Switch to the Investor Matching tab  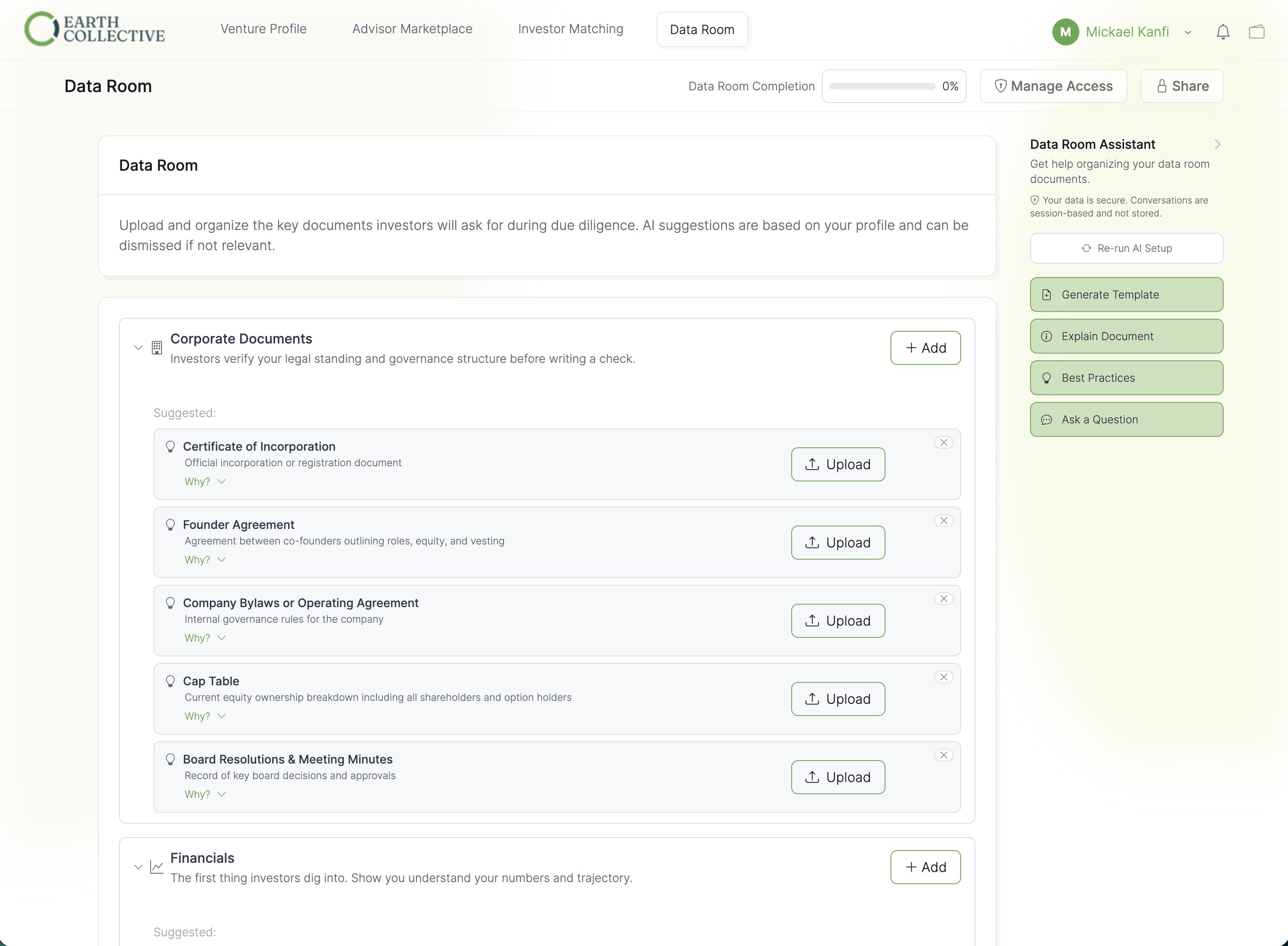click(x=571, y=29)
